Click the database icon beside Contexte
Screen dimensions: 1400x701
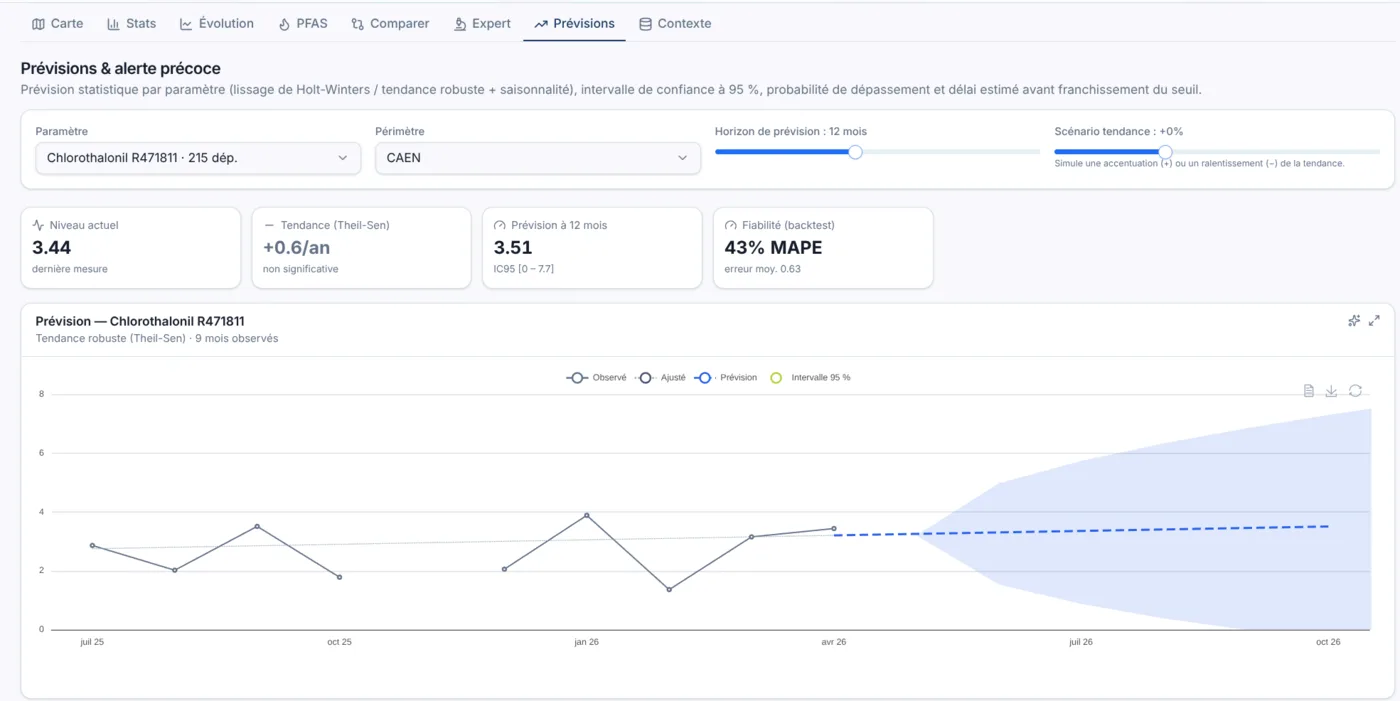[x=645, y=24]
